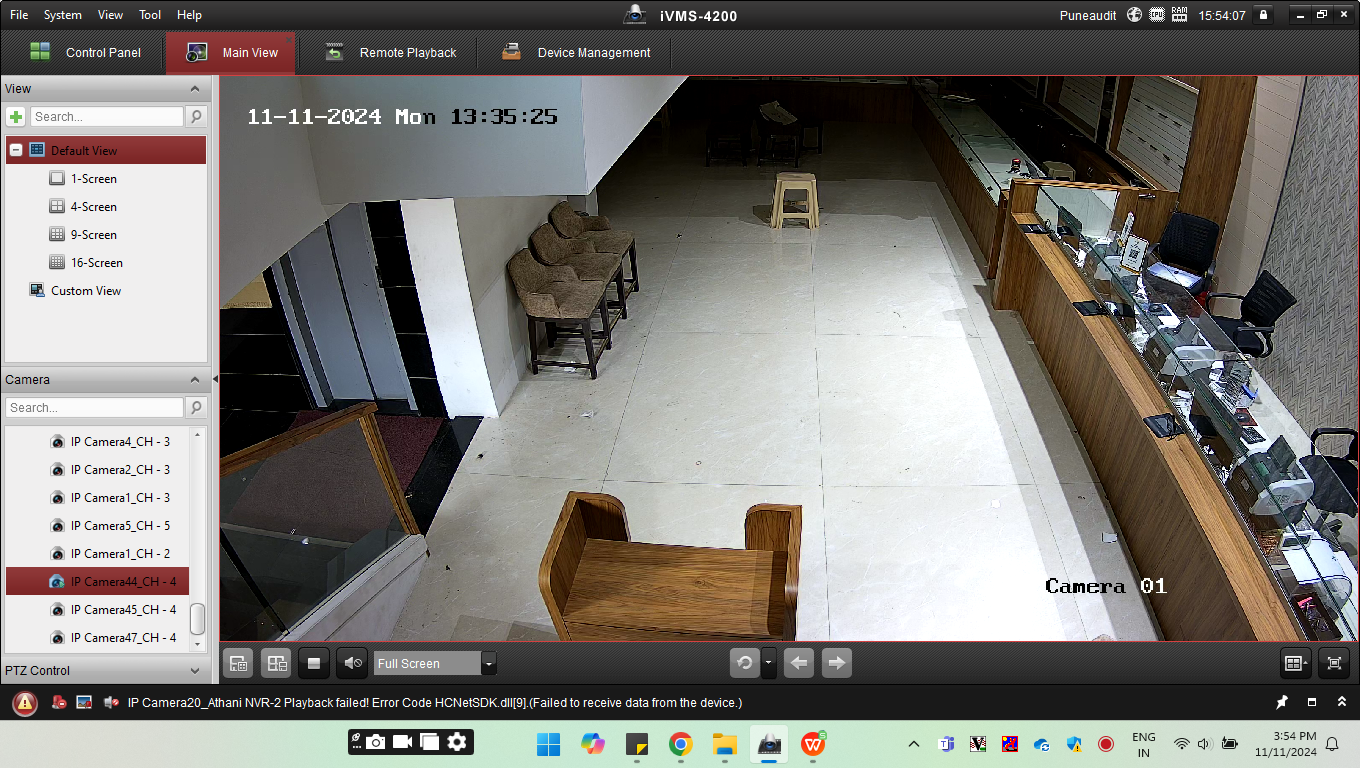Go to previous page arrow
This screenshot has width=1360, height=768.
click(x=799, y=663)
